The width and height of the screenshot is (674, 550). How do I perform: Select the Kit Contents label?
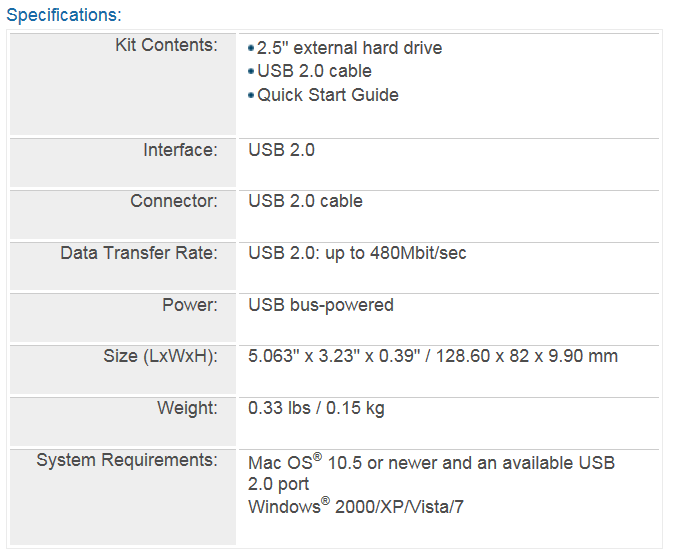[166, 45]
